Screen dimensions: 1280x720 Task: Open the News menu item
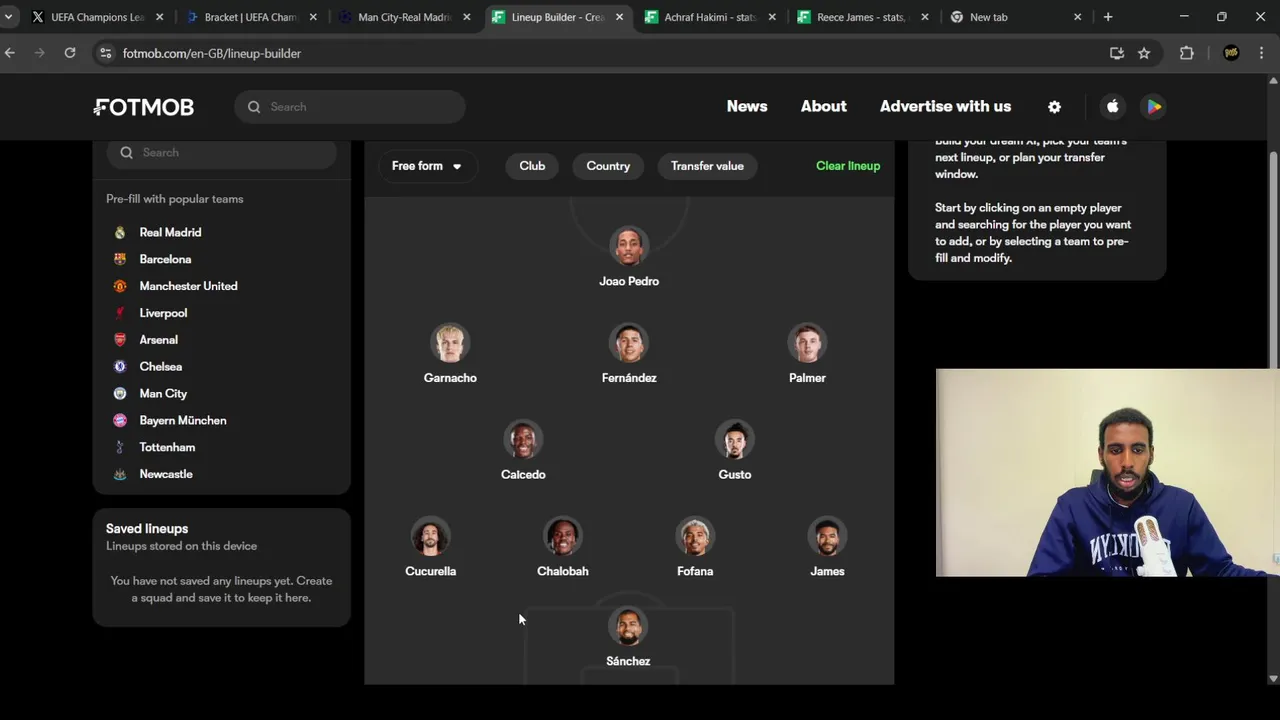[x=747, y=106]
